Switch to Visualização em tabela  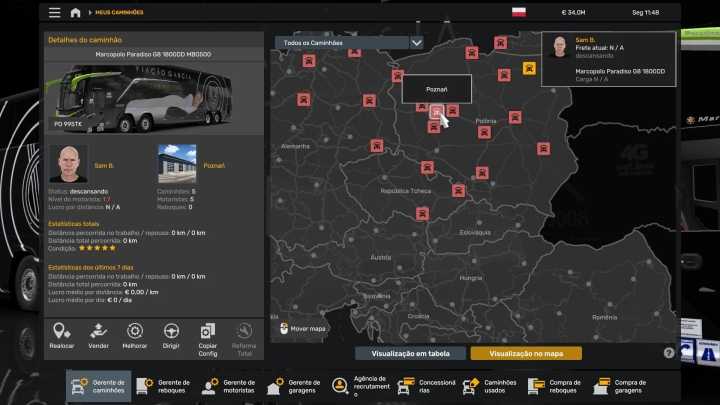pos(410,354)
